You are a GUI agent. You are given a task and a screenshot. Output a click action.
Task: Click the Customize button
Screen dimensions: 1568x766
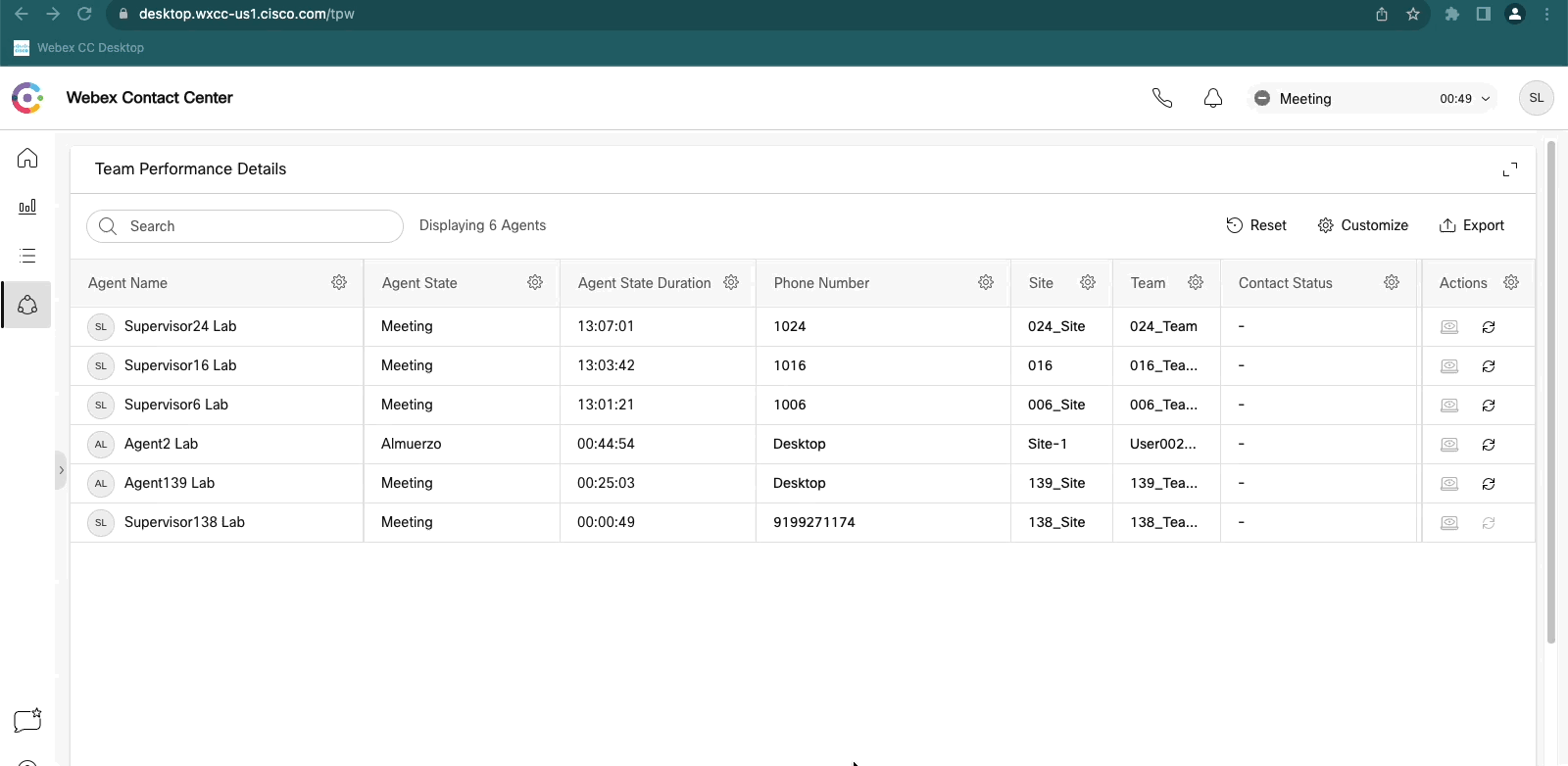point(1363,225)
